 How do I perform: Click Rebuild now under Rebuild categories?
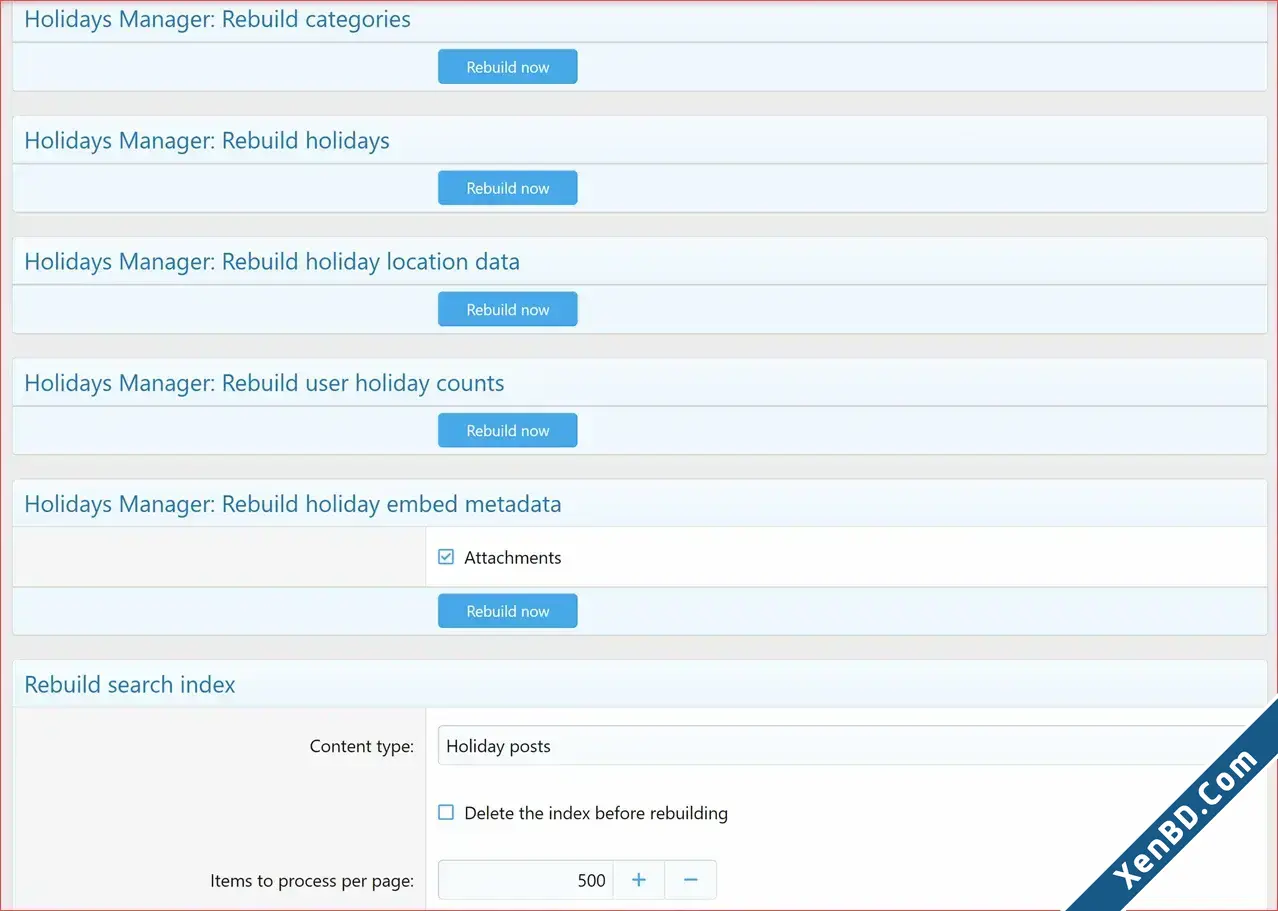(507, 67)
